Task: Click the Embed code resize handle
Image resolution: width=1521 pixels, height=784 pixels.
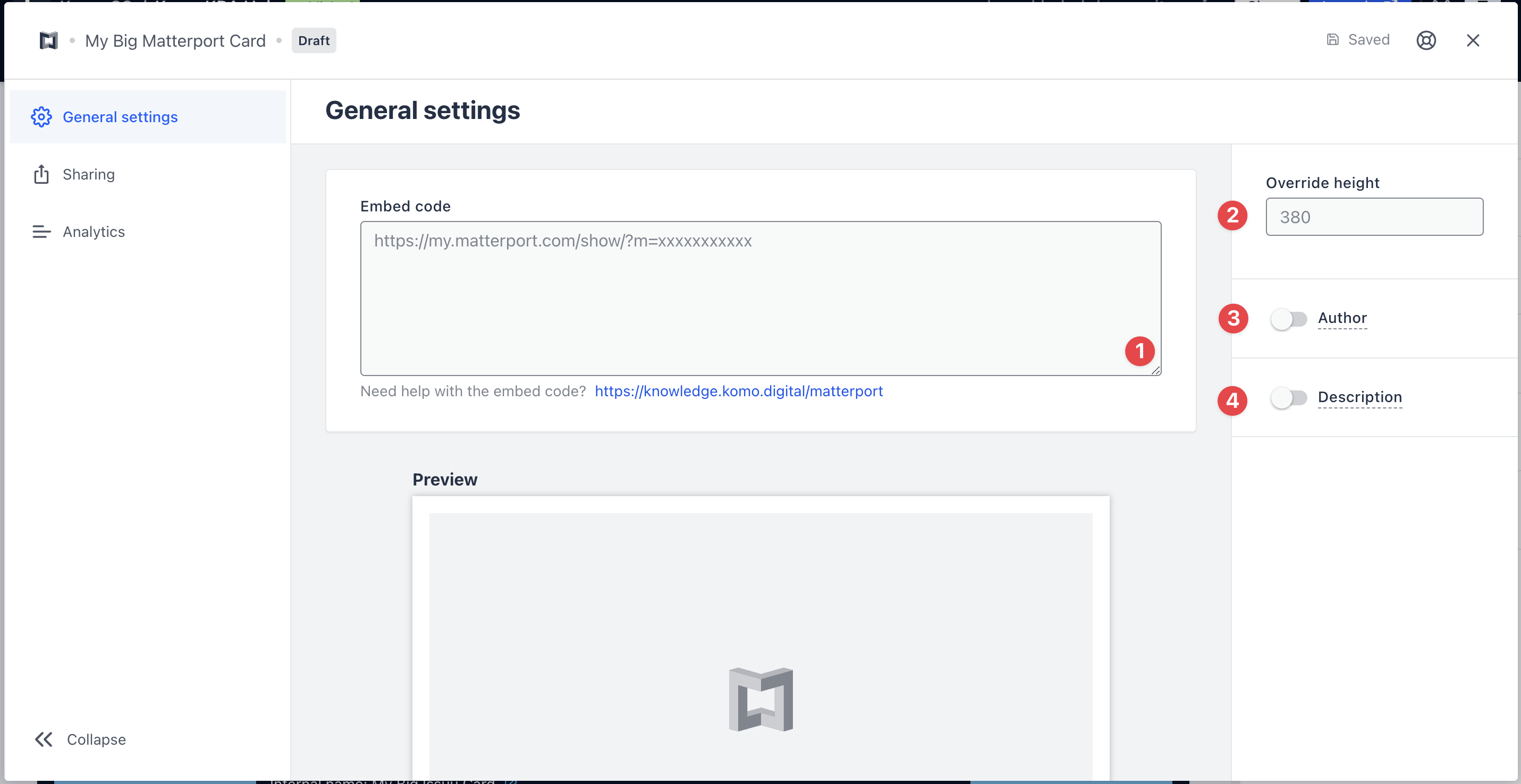Action: click(x=1155, y=370)
